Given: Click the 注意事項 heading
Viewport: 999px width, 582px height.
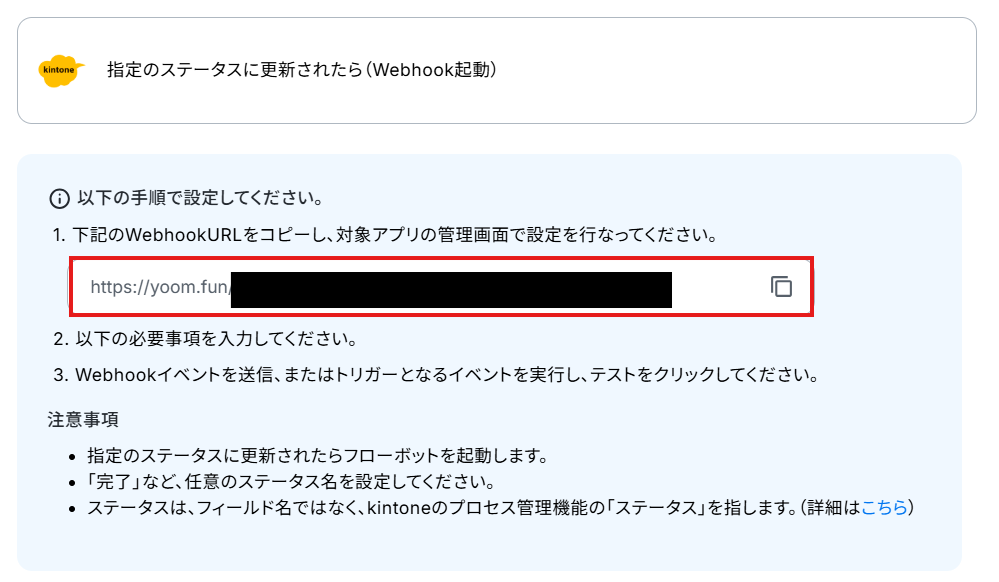Looking at the screenshot, I should click(83, 419).
